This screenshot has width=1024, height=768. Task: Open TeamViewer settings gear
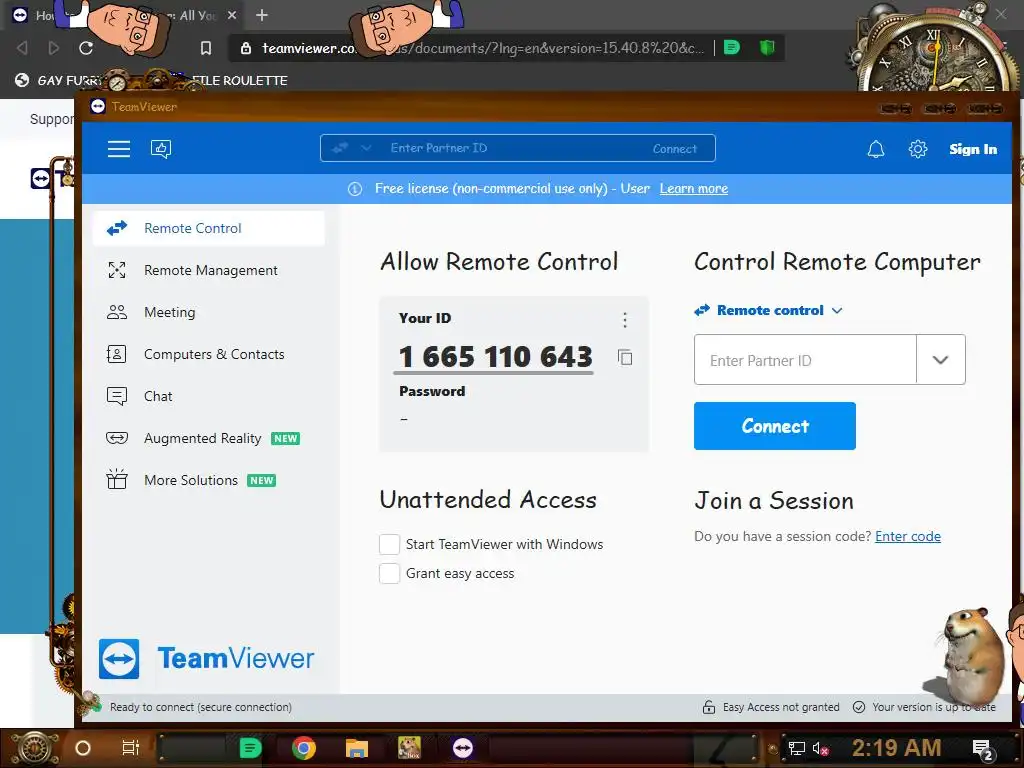[x=918, y=149]
